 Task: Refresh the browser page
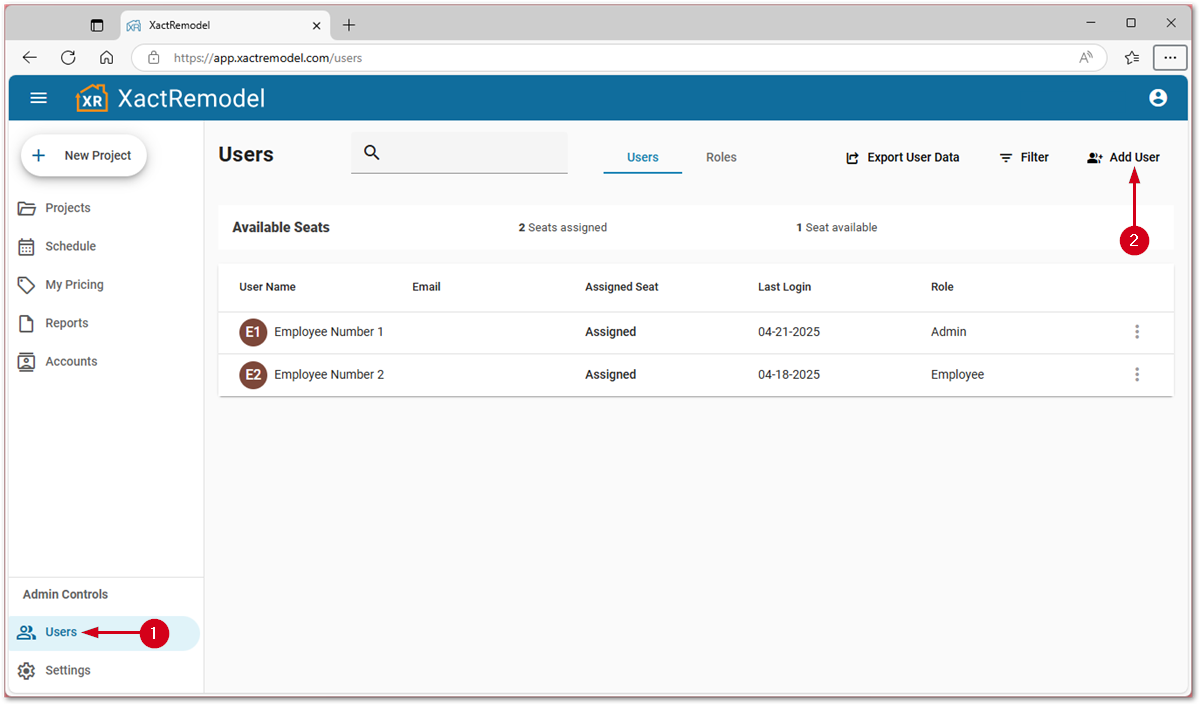click(x=68, y=58)
